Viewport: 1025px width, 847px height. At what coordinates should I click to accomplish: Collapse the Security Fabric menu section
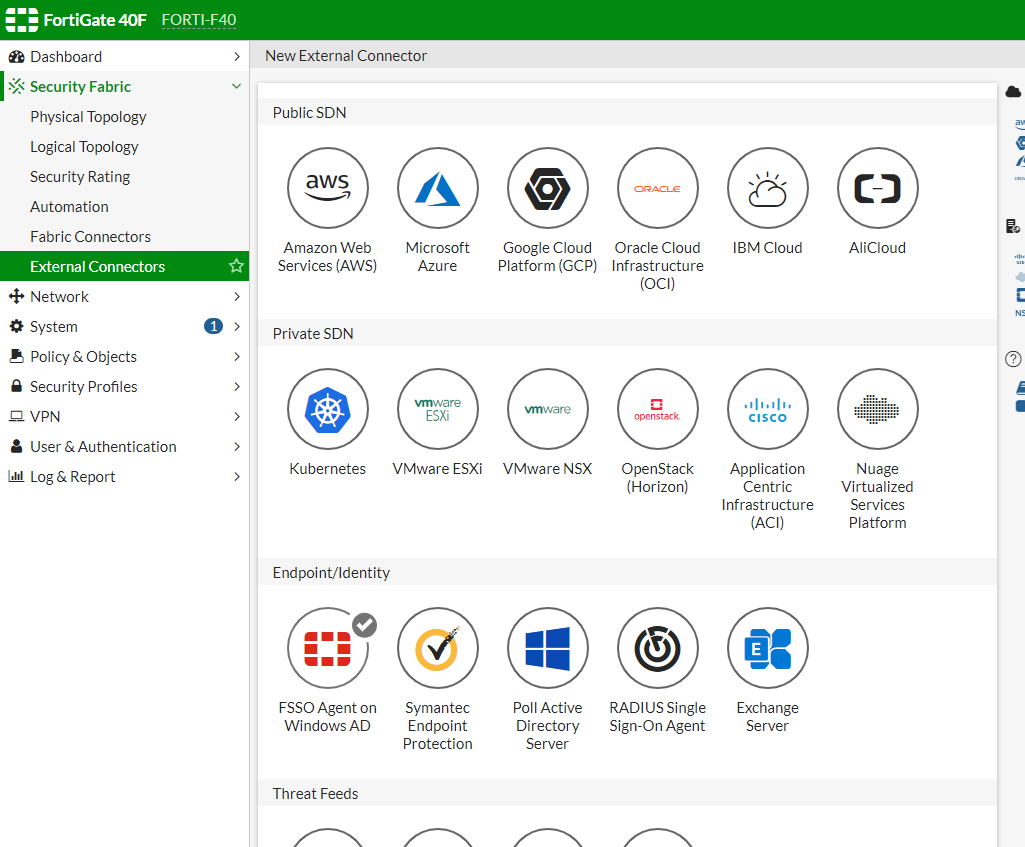click(x=236, y=86)
